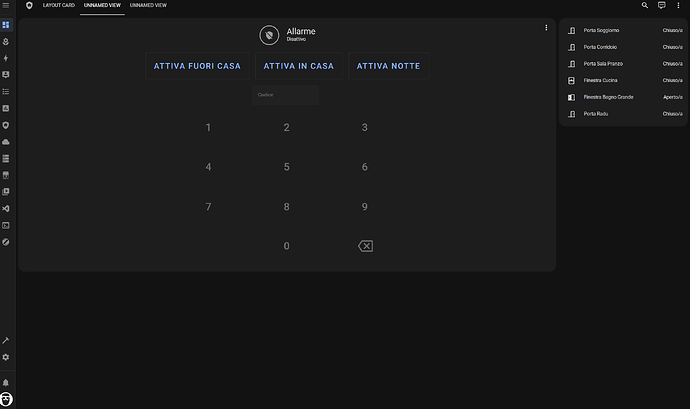This screenshot has width=690, height=409.
Task: Select the shield home view tab
Action: pos(29,5)
